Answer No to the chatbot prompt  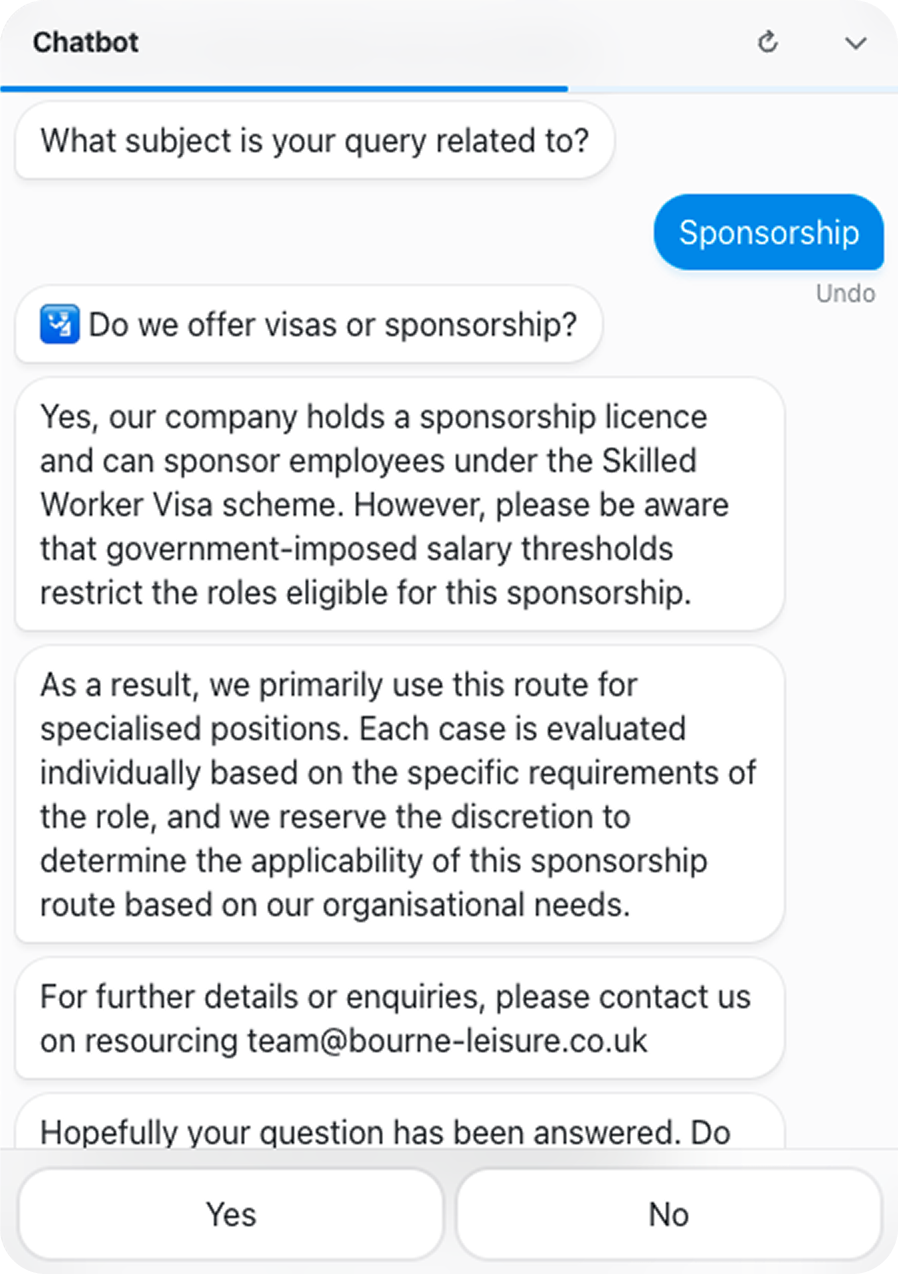point(669,1214)
